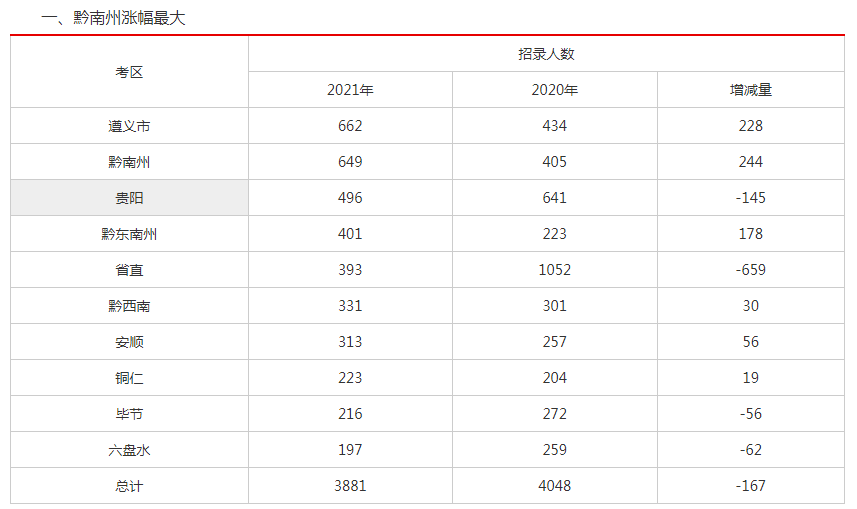857x509 pixels.
Task: Click the 毕节 row label
Action: [x=129, y=414]
